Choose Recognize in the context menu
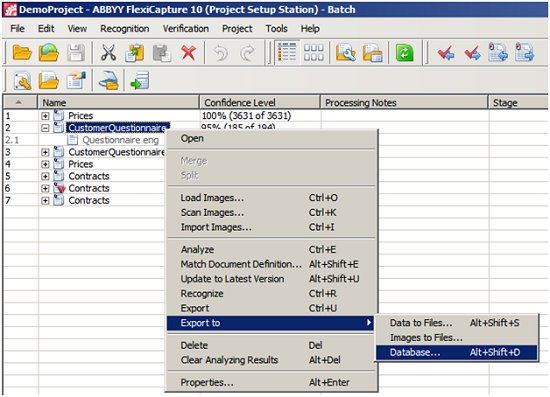 coord(271,294)
